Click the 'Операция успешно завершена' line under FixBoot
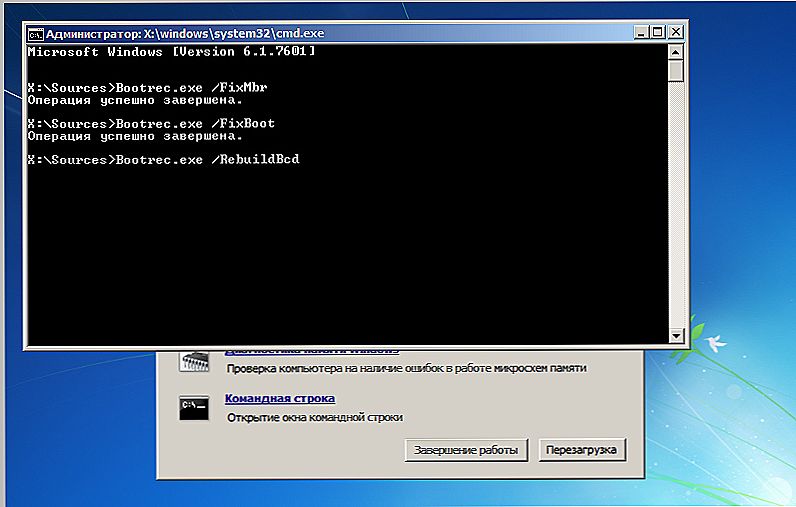Viewport: 796px width, 507px height. click(136, 136)
